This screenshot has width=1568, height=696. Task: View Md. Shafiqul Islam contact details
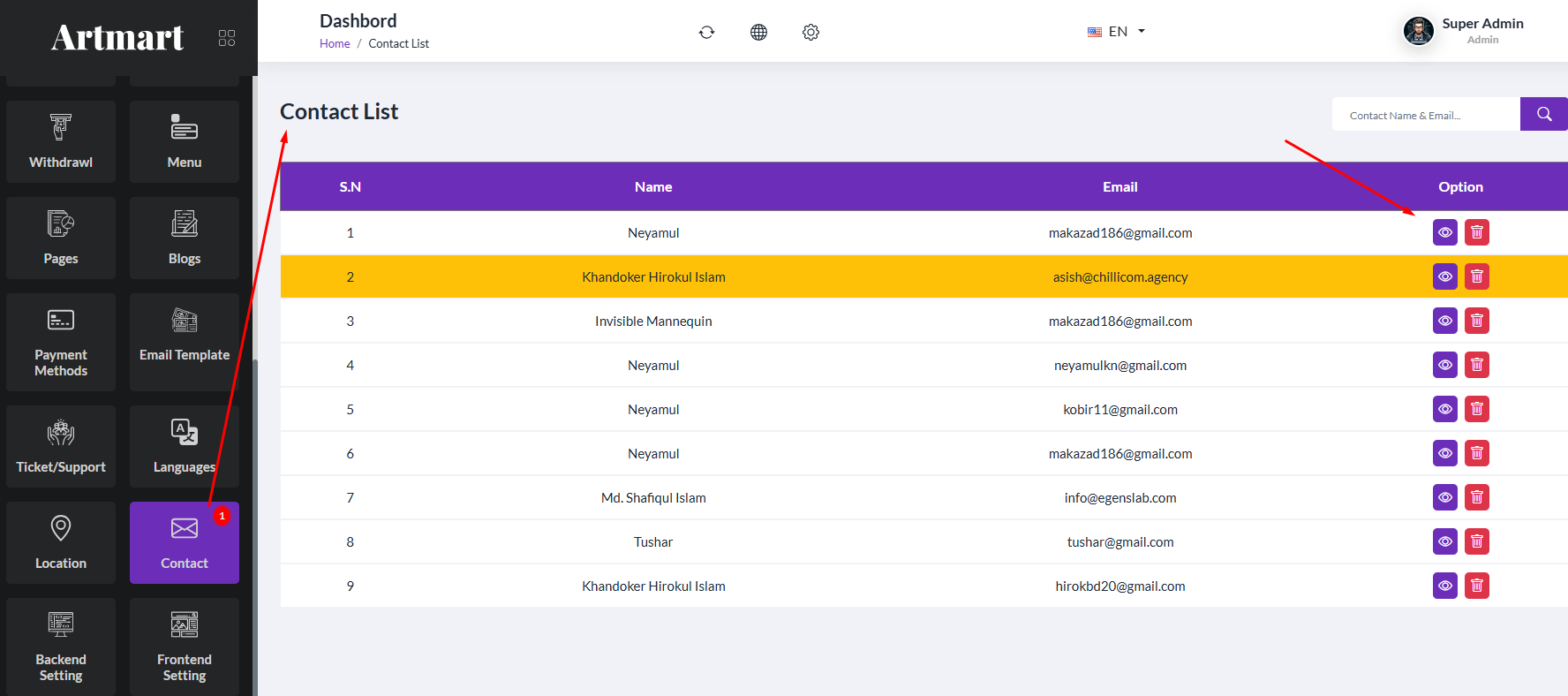click(1444, 497)
